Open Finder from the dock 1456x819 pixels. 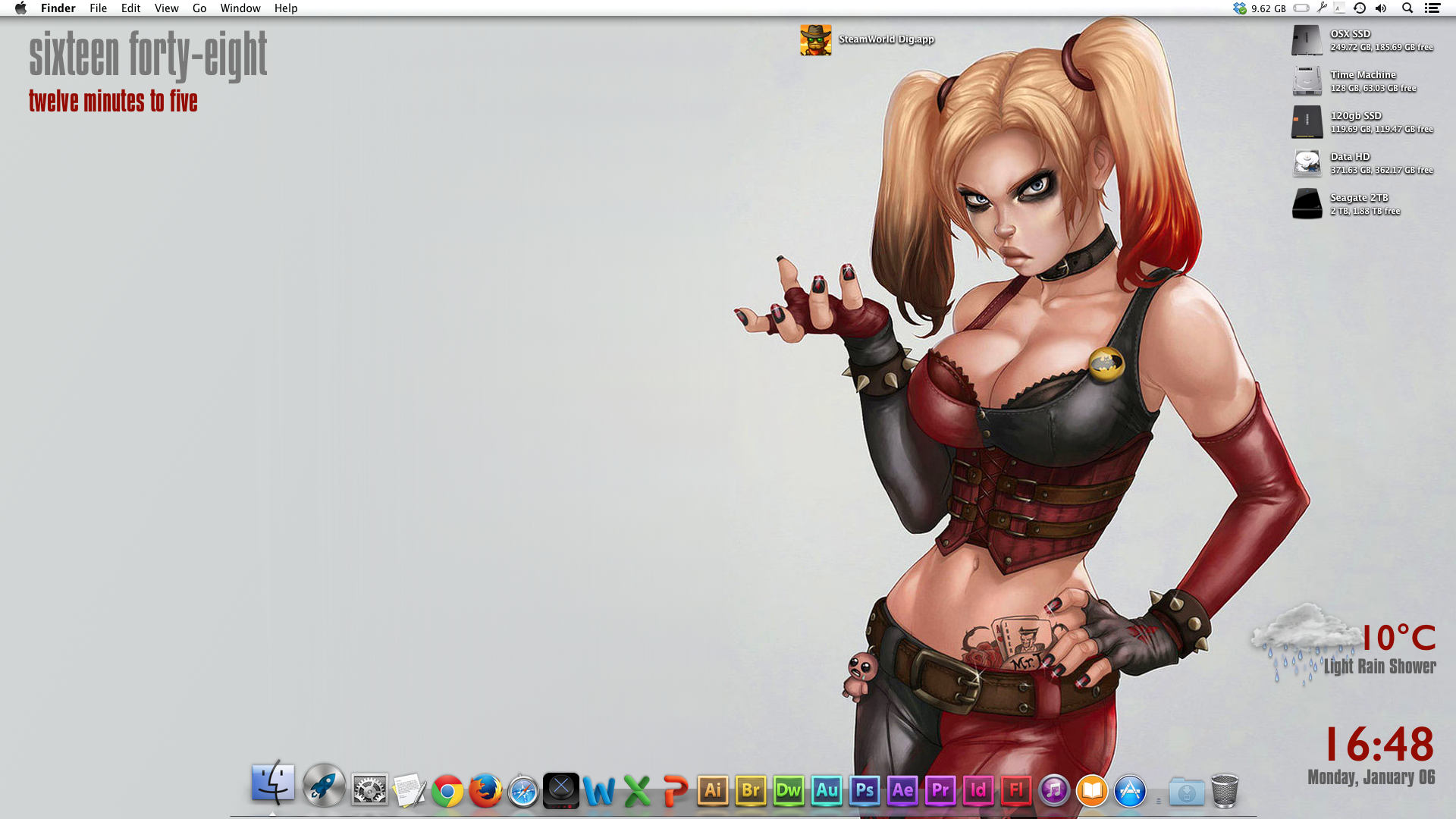point(272,784)
